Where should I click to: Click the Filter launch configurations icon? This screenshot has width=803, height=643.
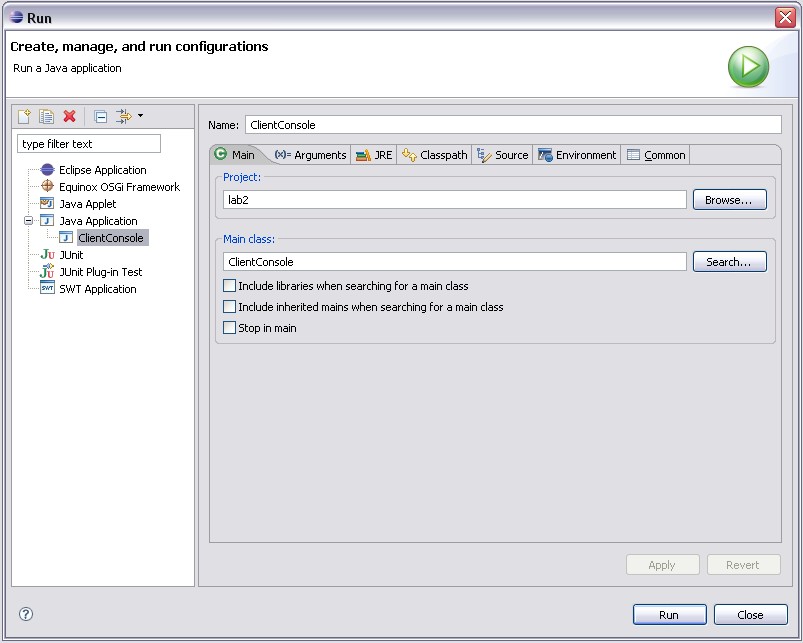(x=123, y=116)
